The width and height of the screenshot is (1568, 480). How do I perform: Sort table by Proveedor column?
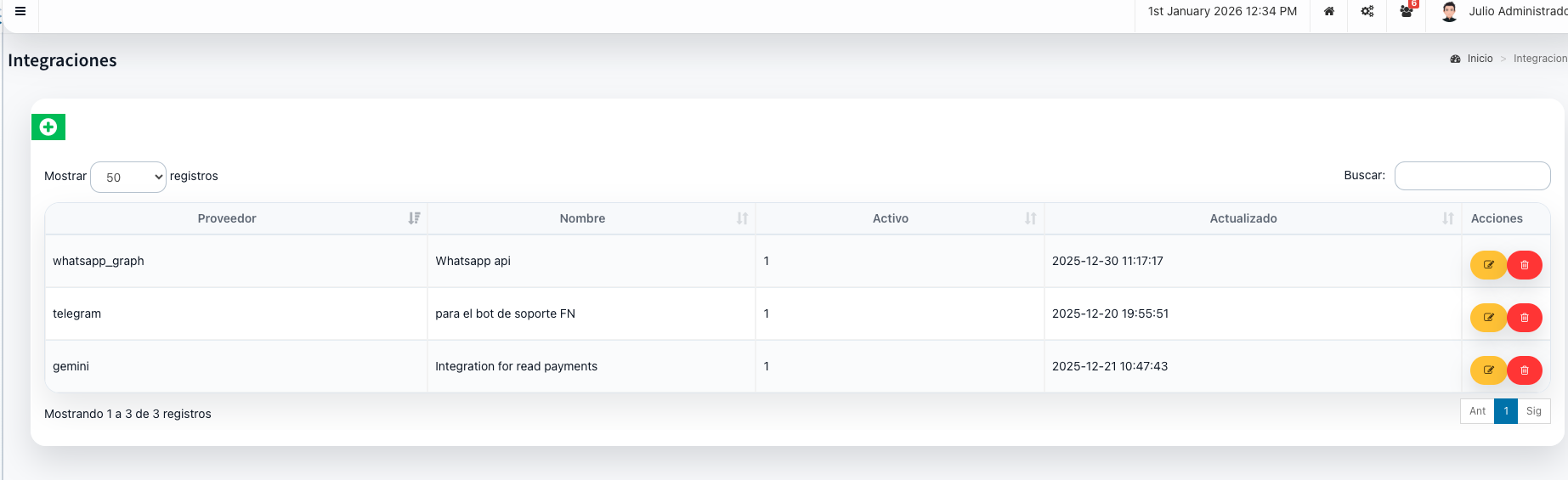click(227, 218)
